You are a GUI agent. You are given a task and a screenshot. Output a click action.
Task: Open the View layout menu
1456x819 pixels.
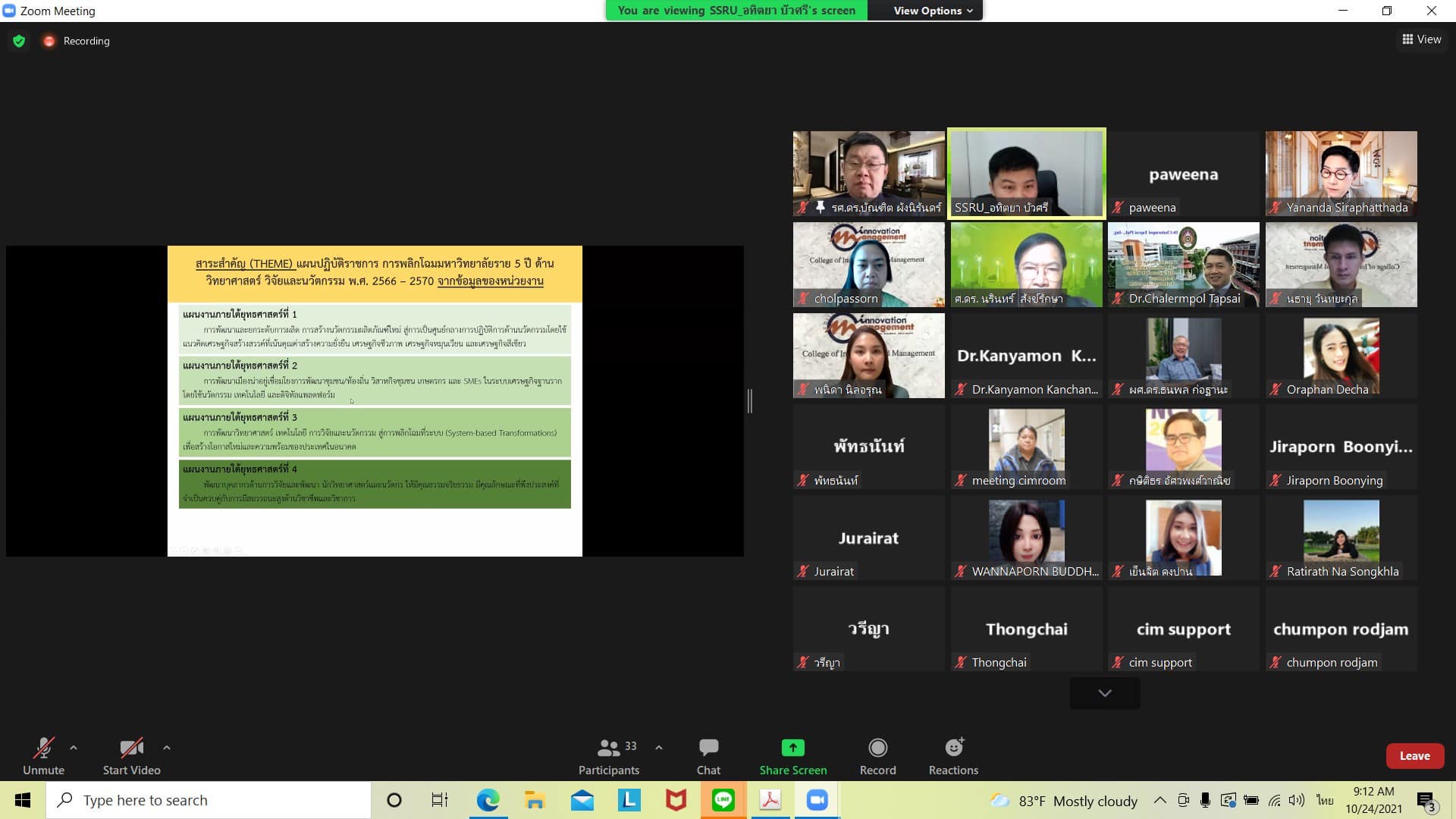[1421, 39]
